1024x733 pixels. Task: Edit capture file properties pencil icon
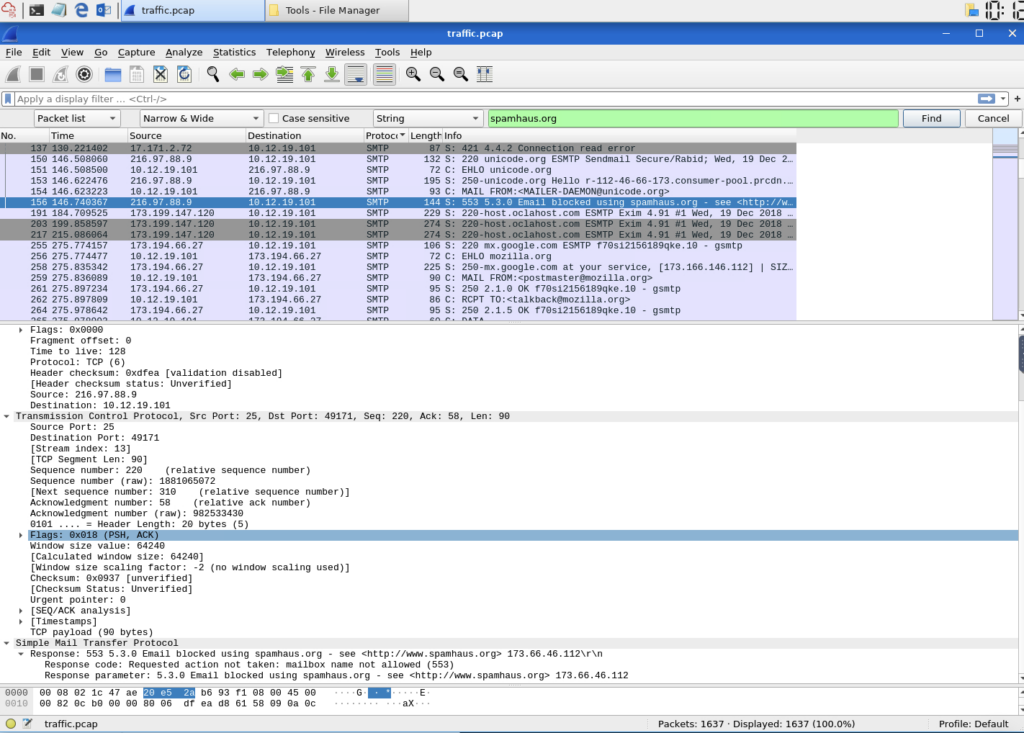point(27,723)
